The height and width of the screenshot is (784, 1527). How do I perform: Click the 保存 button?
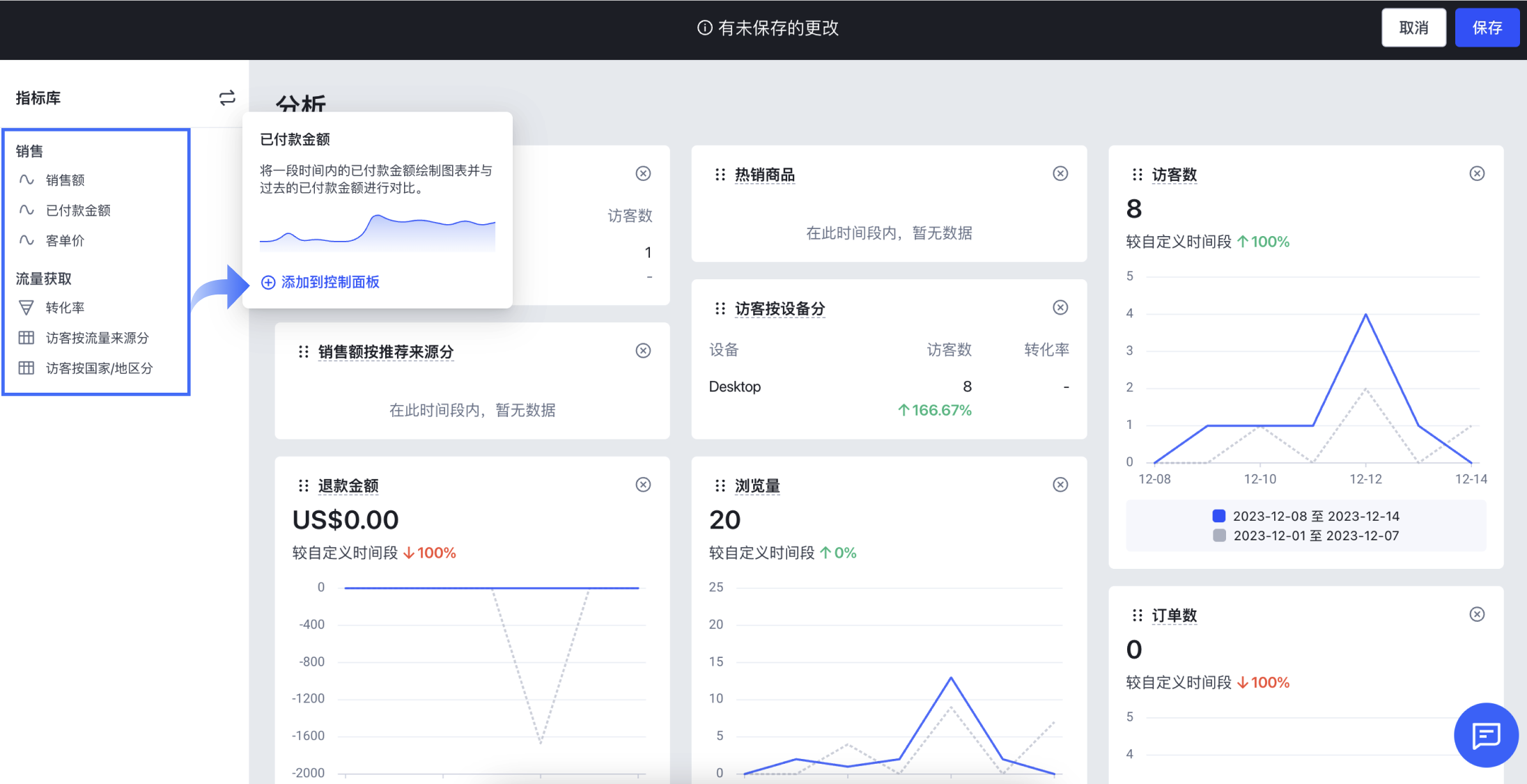pos(1487,27)
